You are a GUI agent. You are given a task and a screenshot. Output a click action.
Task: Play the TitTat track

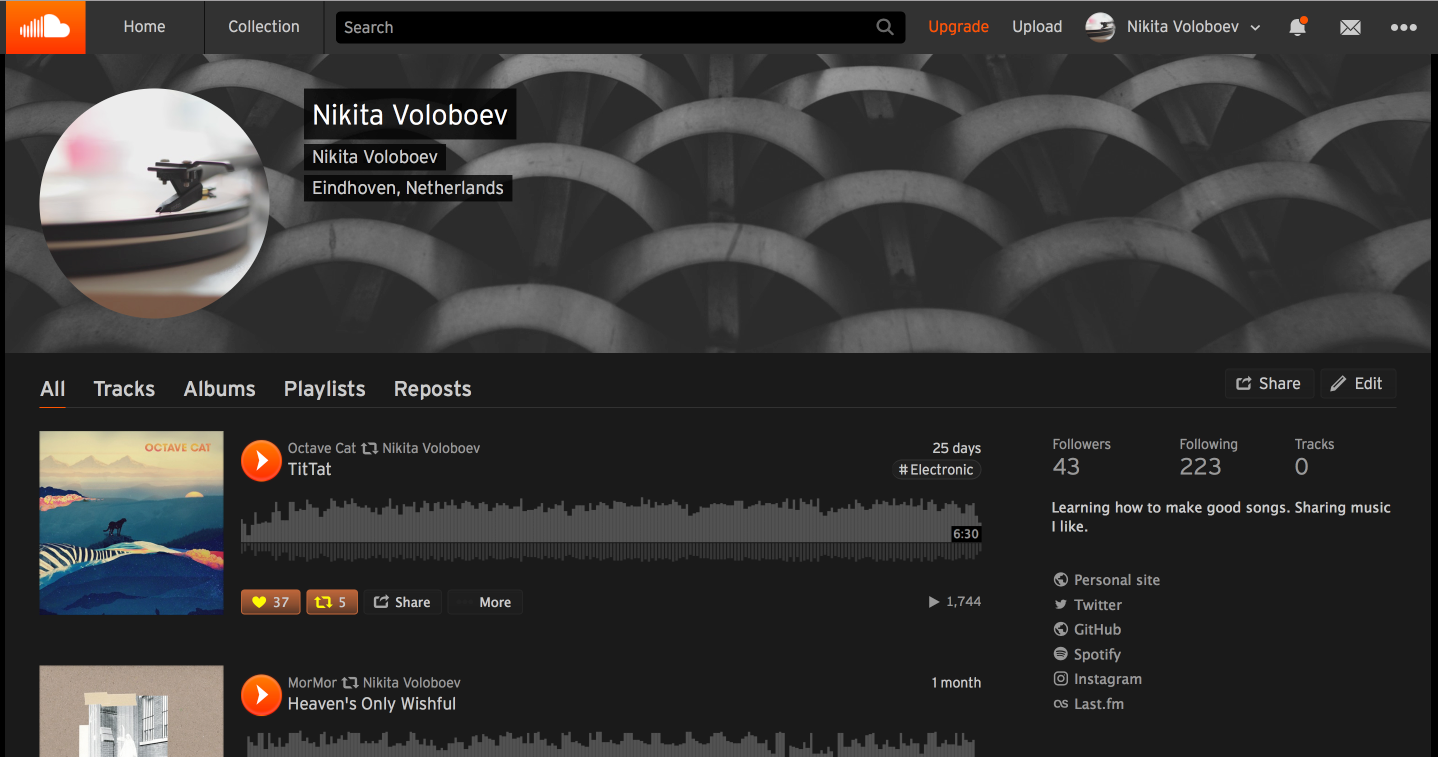(261, 460)
